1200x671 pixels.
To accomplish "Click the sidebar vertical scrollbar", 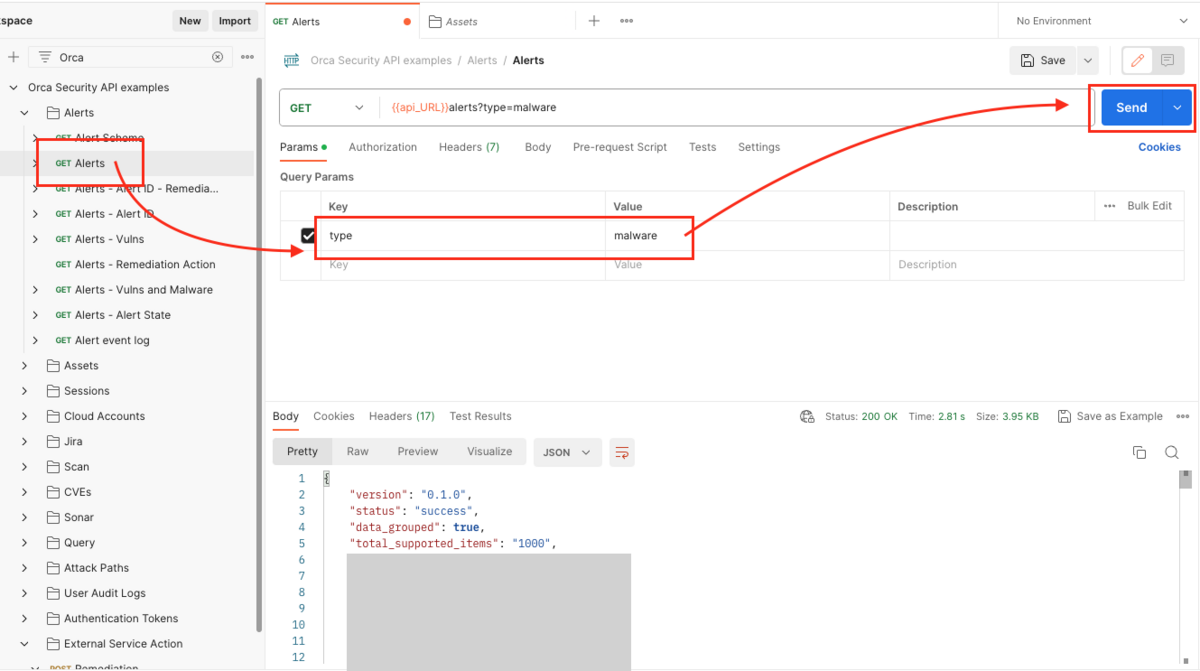I will [260, 355].
